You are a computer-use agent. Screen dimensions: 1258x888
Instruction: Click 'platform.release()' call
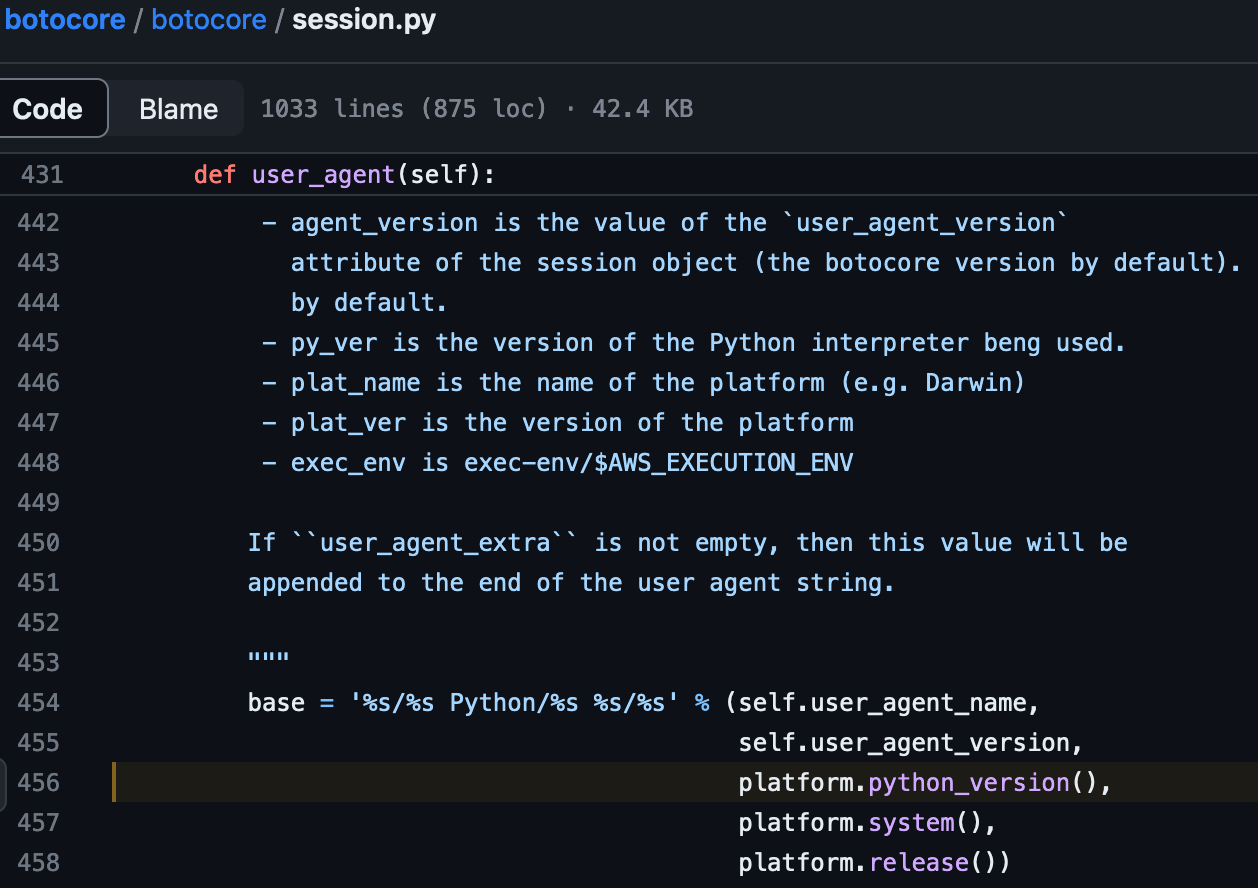(868, 862)
